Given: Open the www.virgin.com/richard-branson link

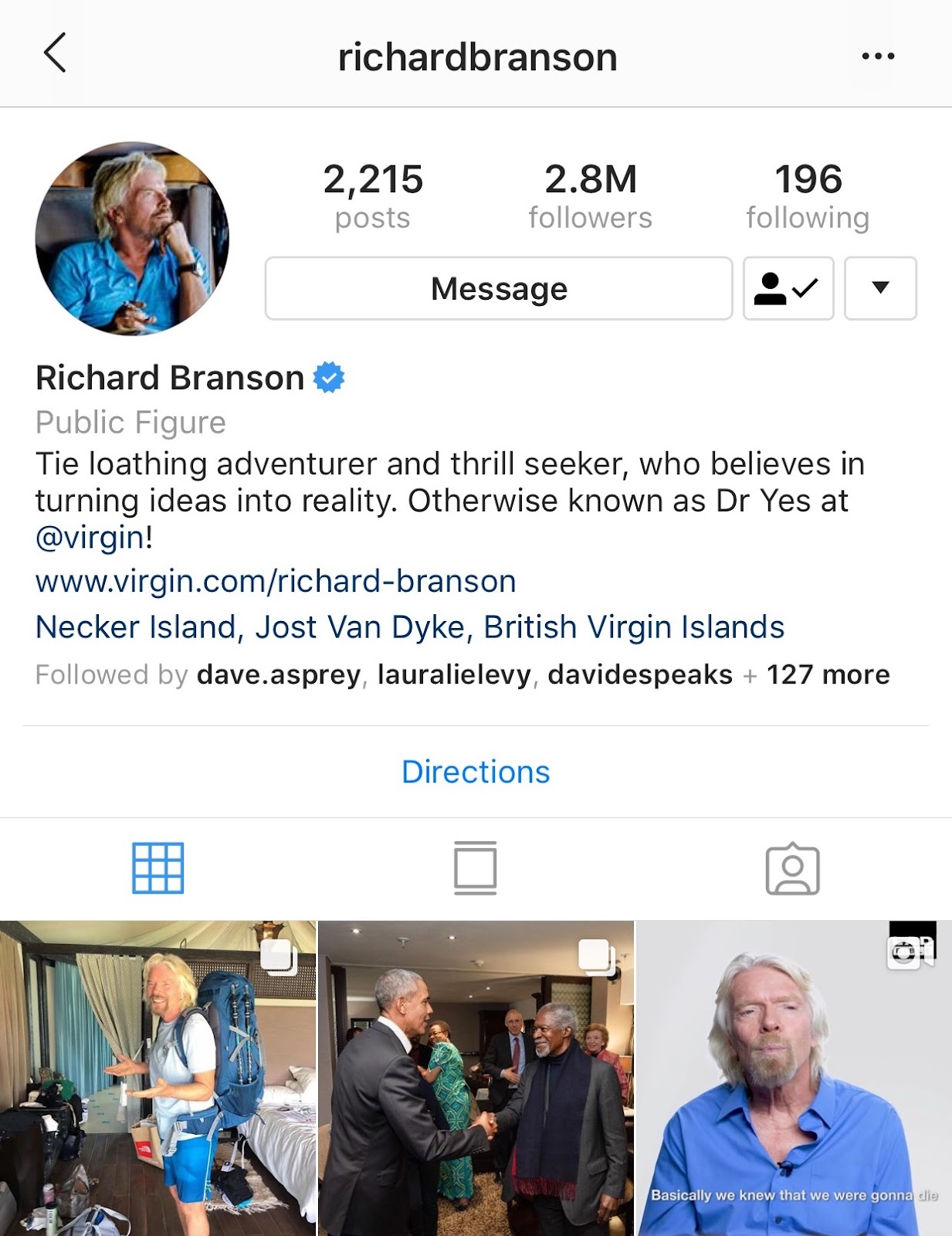Looking at the screenshot, I should coord(276,581).
